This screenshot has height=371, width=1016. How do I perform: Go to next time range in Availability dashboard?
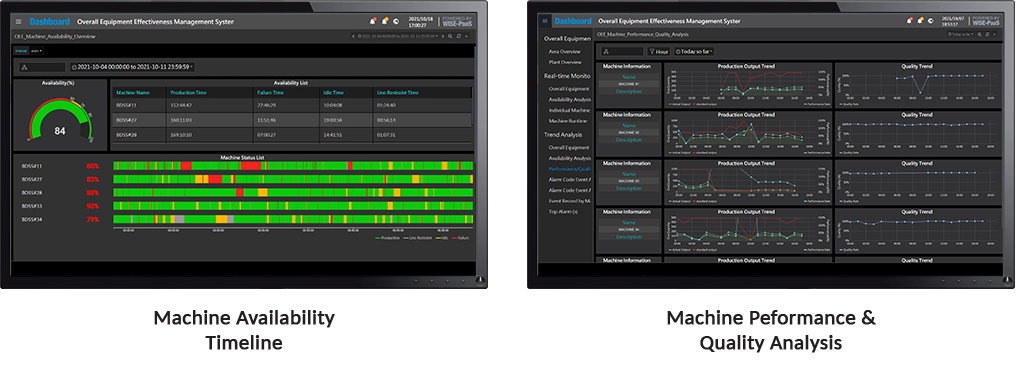point(443,36)
